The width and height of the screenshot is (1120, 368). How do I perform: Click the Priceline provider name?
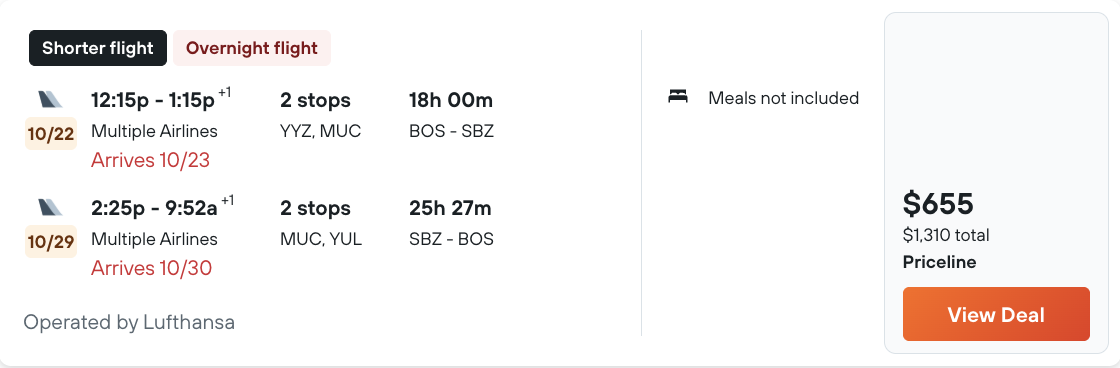pos(939,262)
